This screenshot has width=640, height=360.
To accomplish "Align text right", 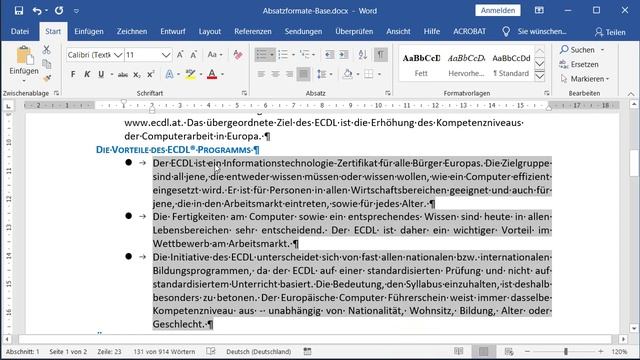I will tap(289, 74).
